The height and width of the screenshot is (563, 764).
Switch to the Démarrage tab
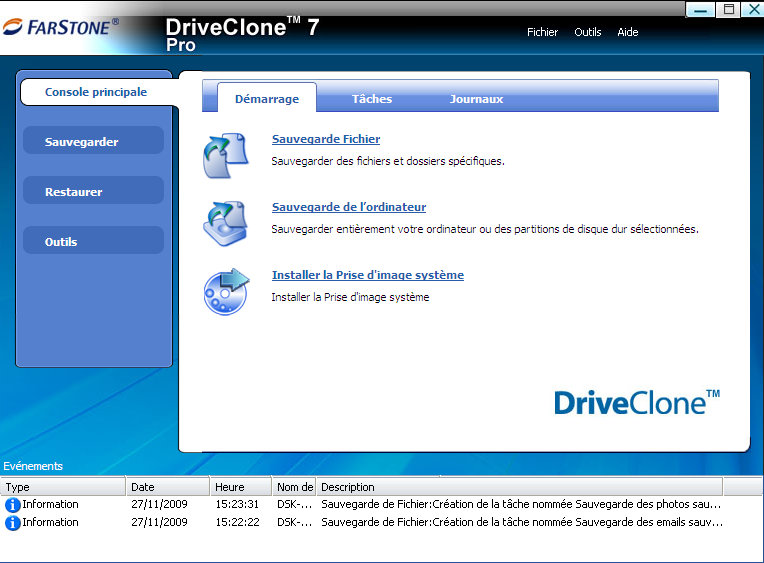click(267, 98)
